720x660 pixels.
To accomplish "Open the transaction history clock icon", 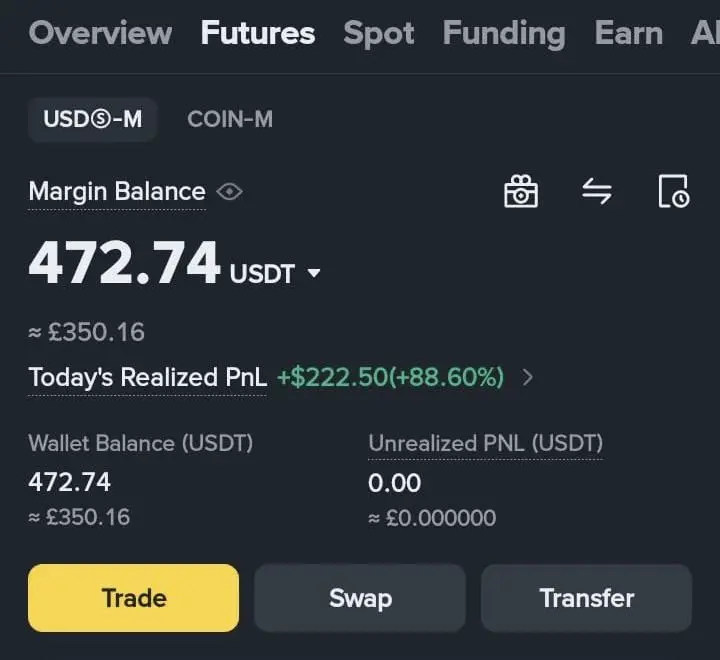I will click(x=674, y=192).
